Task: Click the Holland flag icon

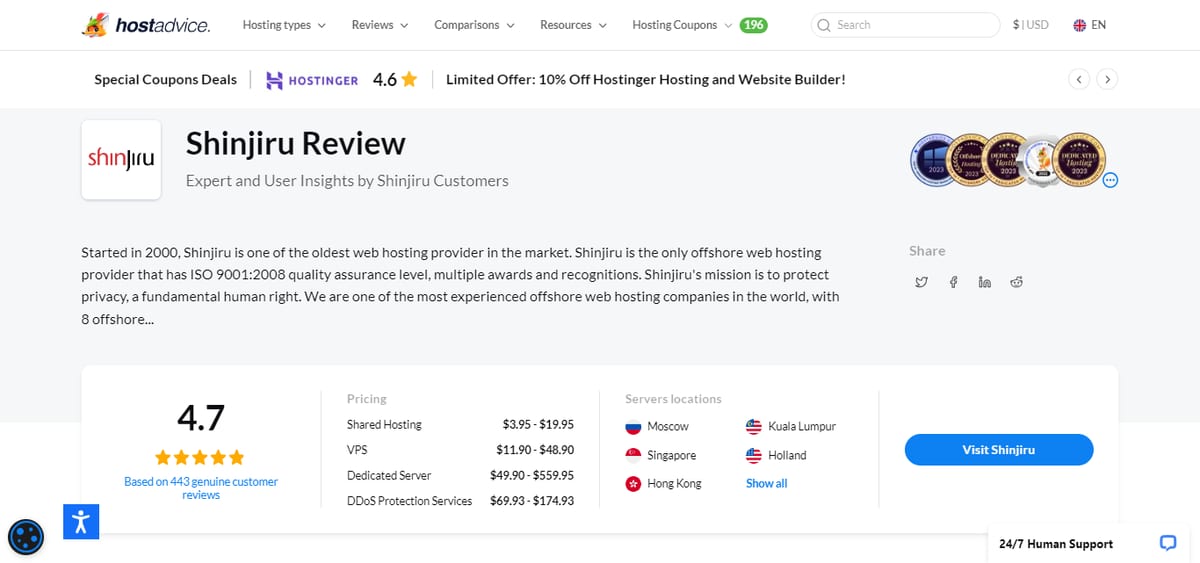Action: coord(754,455)
